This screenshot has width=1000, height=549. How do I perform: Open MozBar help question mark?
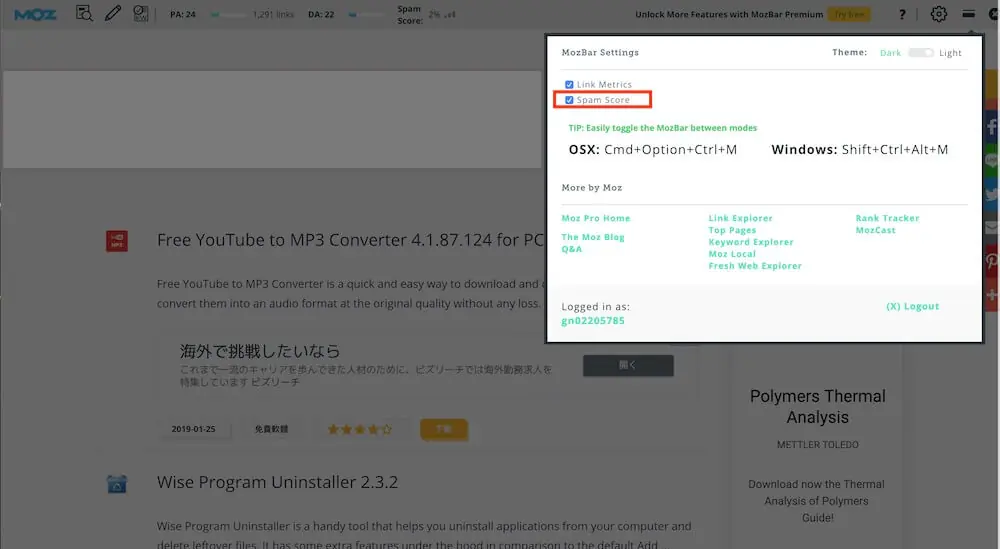902,14
